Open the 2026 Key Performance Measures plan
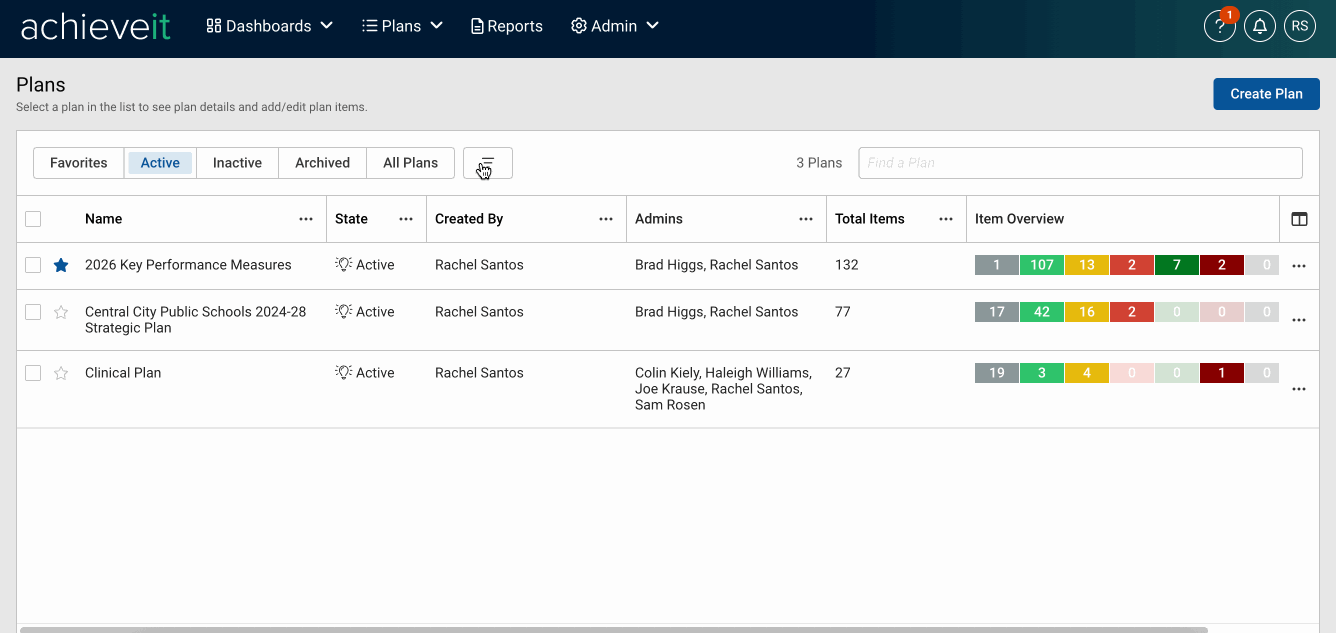 (x=188, y=265)
